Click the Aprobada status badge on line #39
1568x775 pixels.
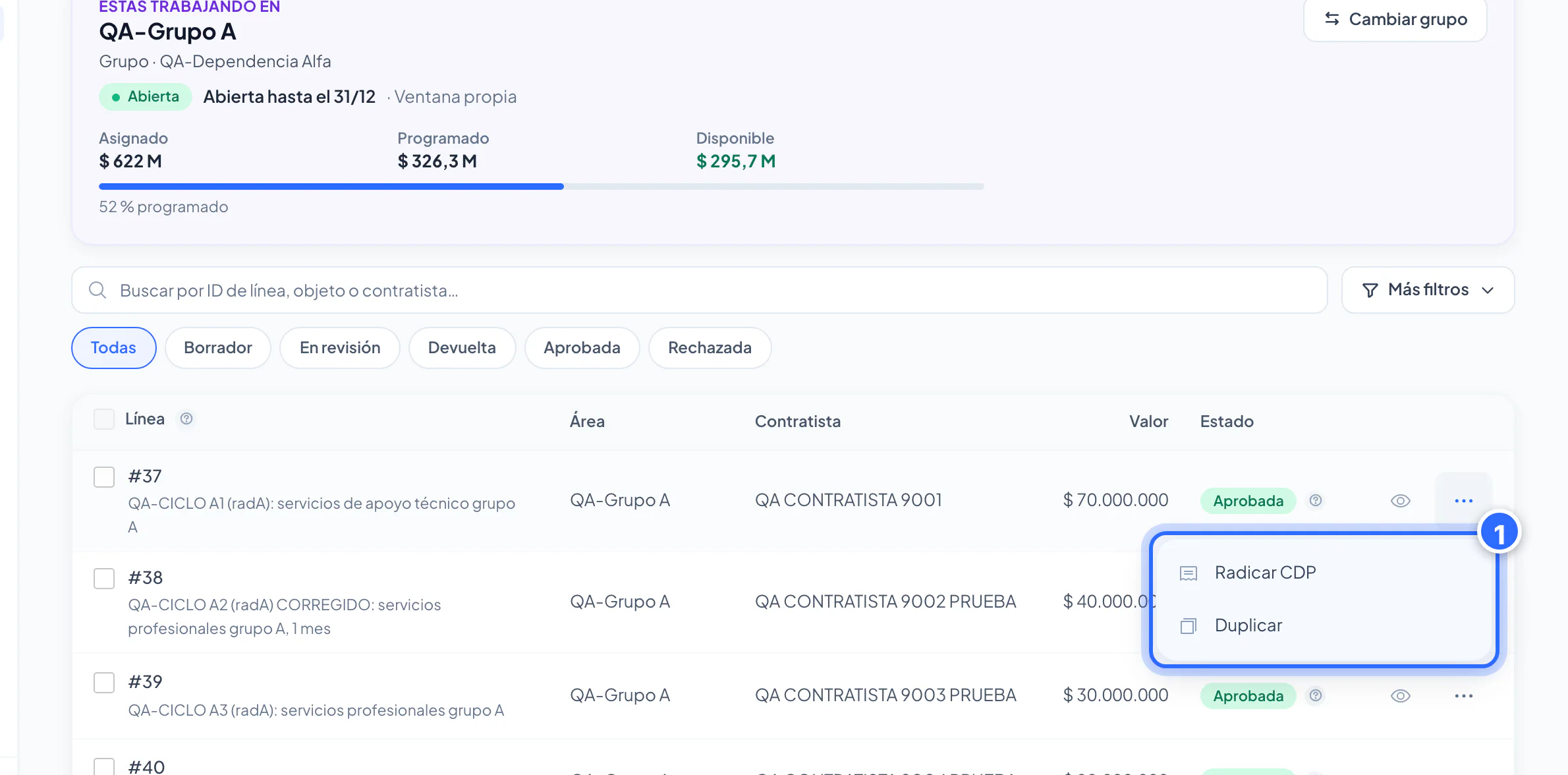(1248, 696)
